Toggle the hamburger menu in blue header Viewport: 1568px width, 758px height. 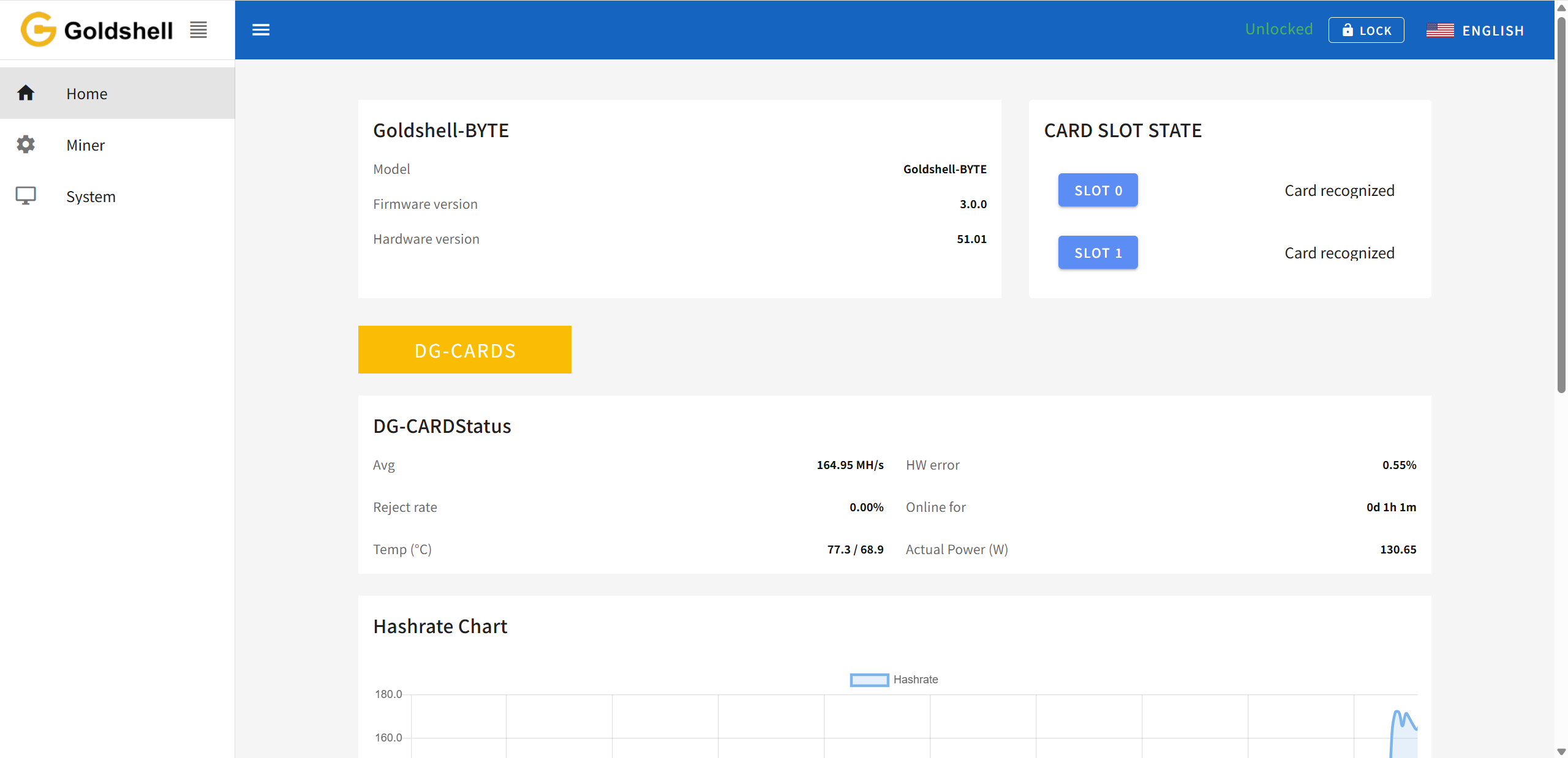(261, 30)
